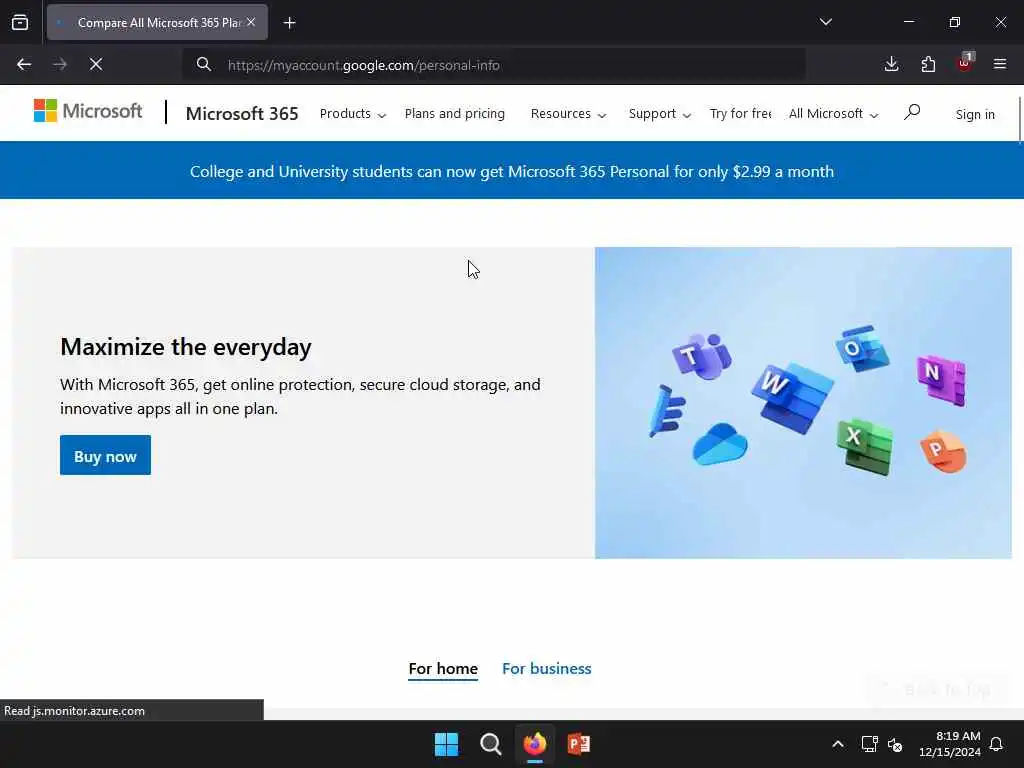Image resolution: width=1024 pixels, height=768 pixels.
Task: Click the network status tray icon
Action: [x=869, y=744]
